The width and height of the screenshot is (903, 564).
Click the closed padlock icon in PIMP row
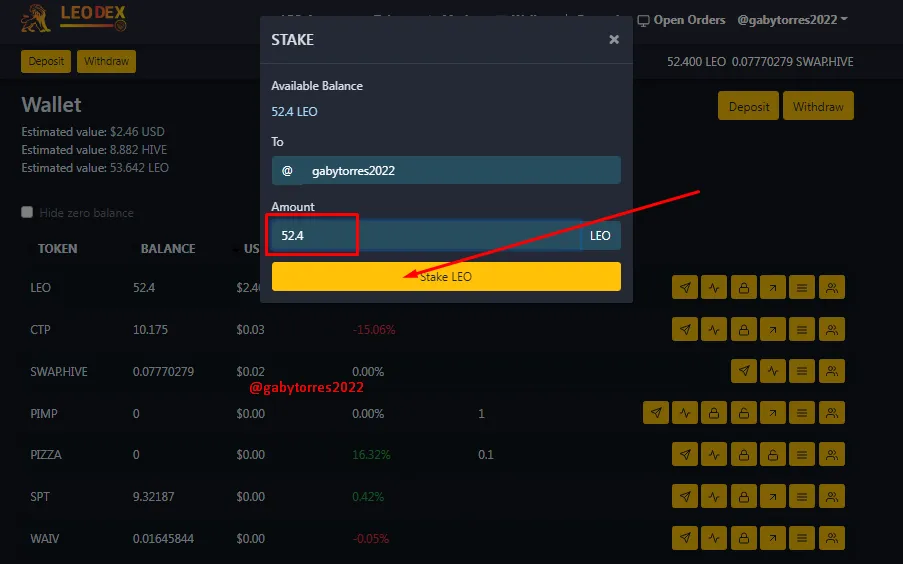tap(714, 412)
